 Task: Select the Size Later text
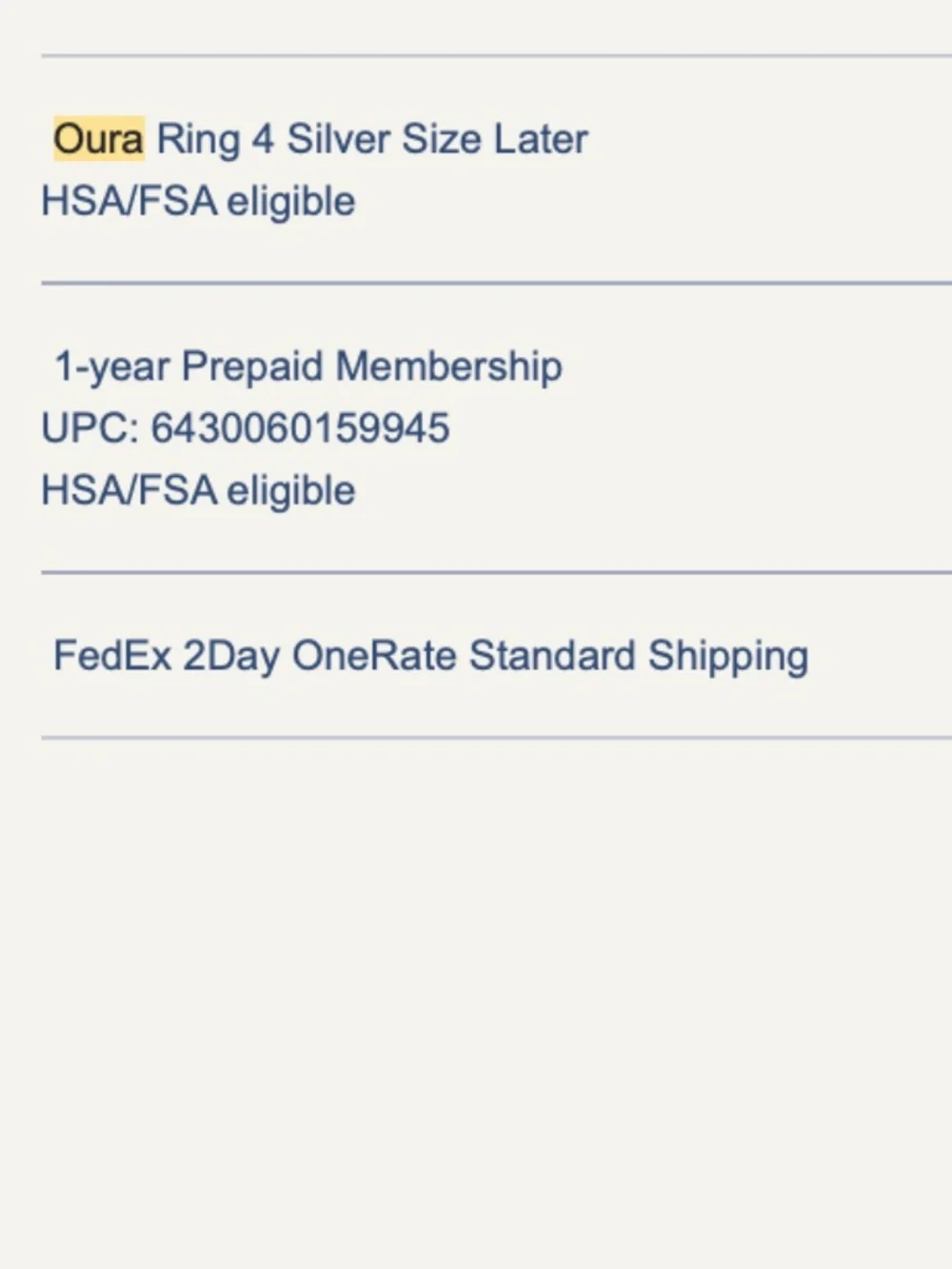pyautogui.click(x=495, y=139)
